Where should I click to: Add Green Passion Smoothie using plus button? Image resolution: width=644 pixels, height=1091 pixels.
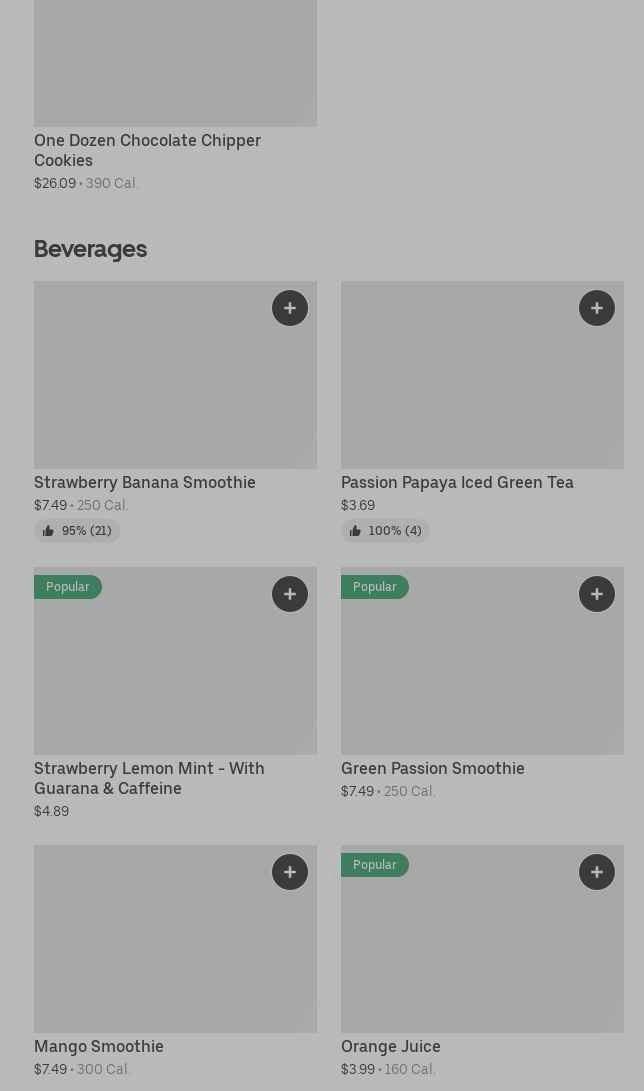(x=597, y=594)
